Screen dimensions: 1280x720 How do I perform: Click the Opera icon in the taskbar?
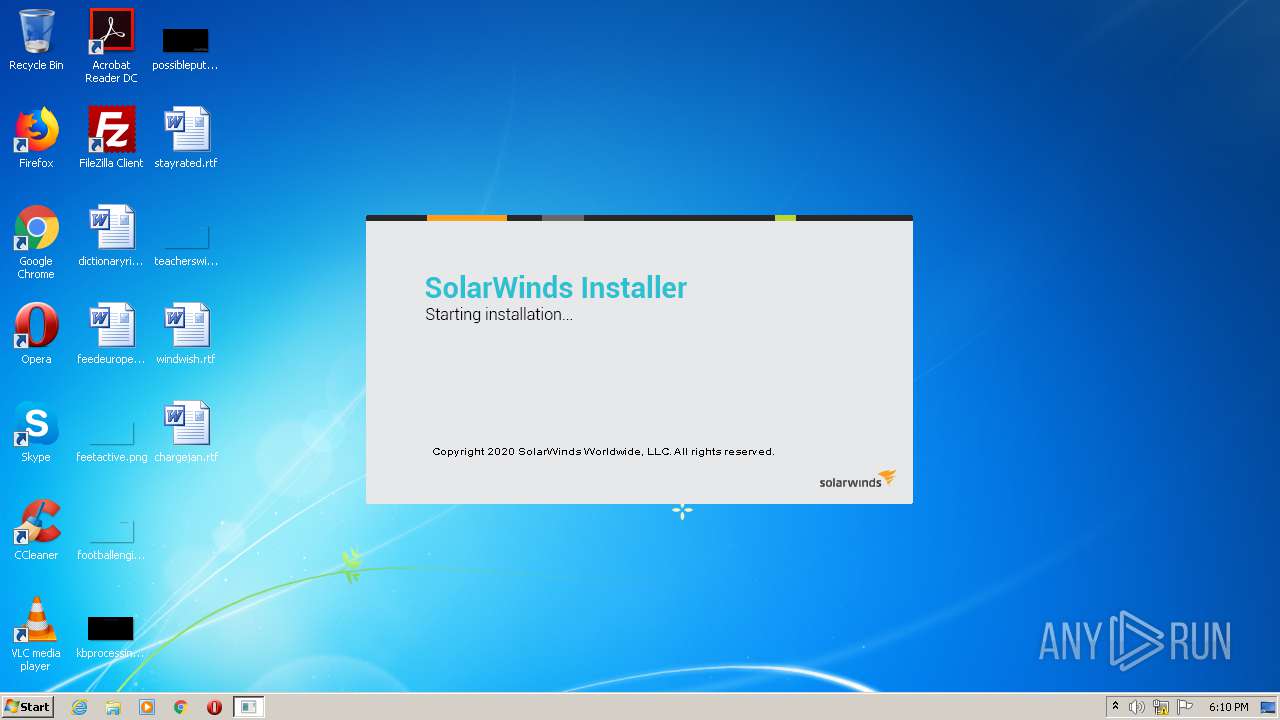pos(214,707)
